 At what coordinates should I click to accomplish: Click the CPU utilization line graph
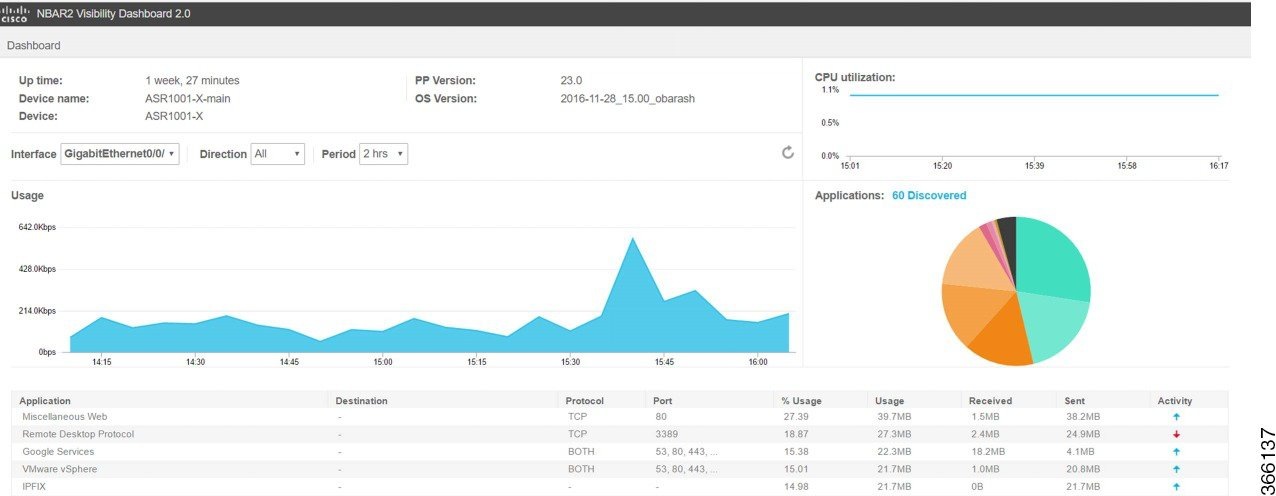1034,95
